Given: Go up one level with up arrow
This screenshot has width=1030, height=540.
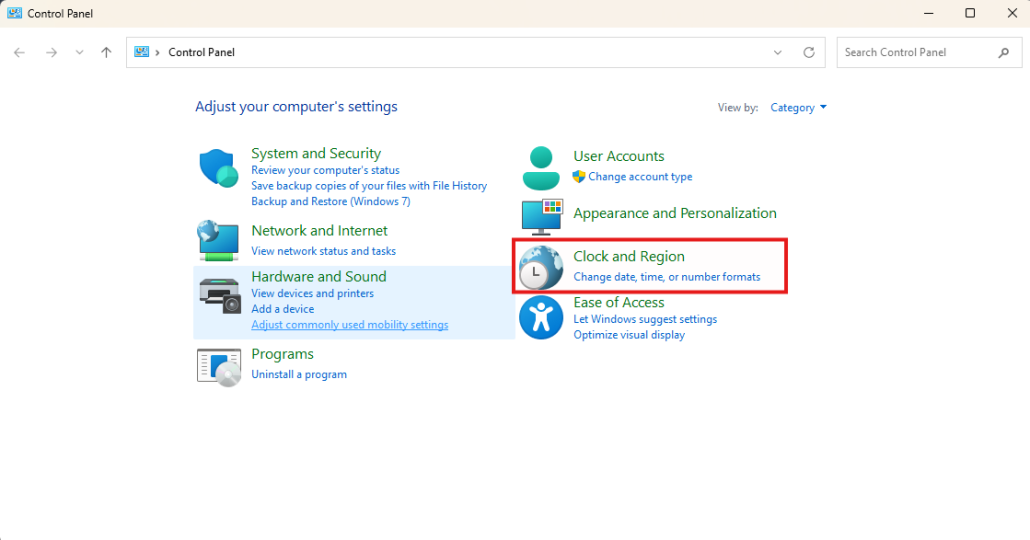Looking at the screenshot, I should (106, 52).
